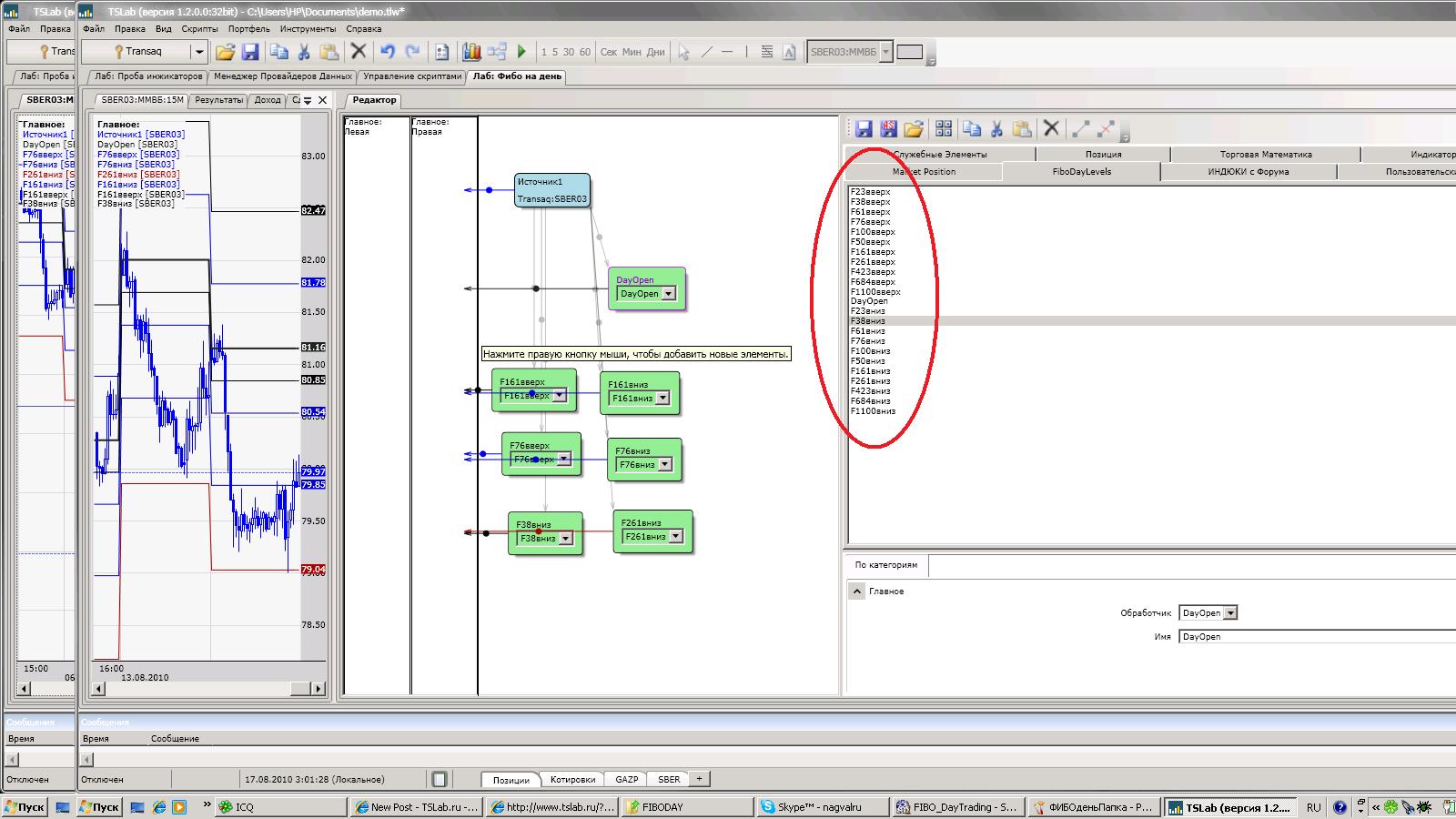
Task: Open the Торговая Математика tab
Action: coord(1265,155)
